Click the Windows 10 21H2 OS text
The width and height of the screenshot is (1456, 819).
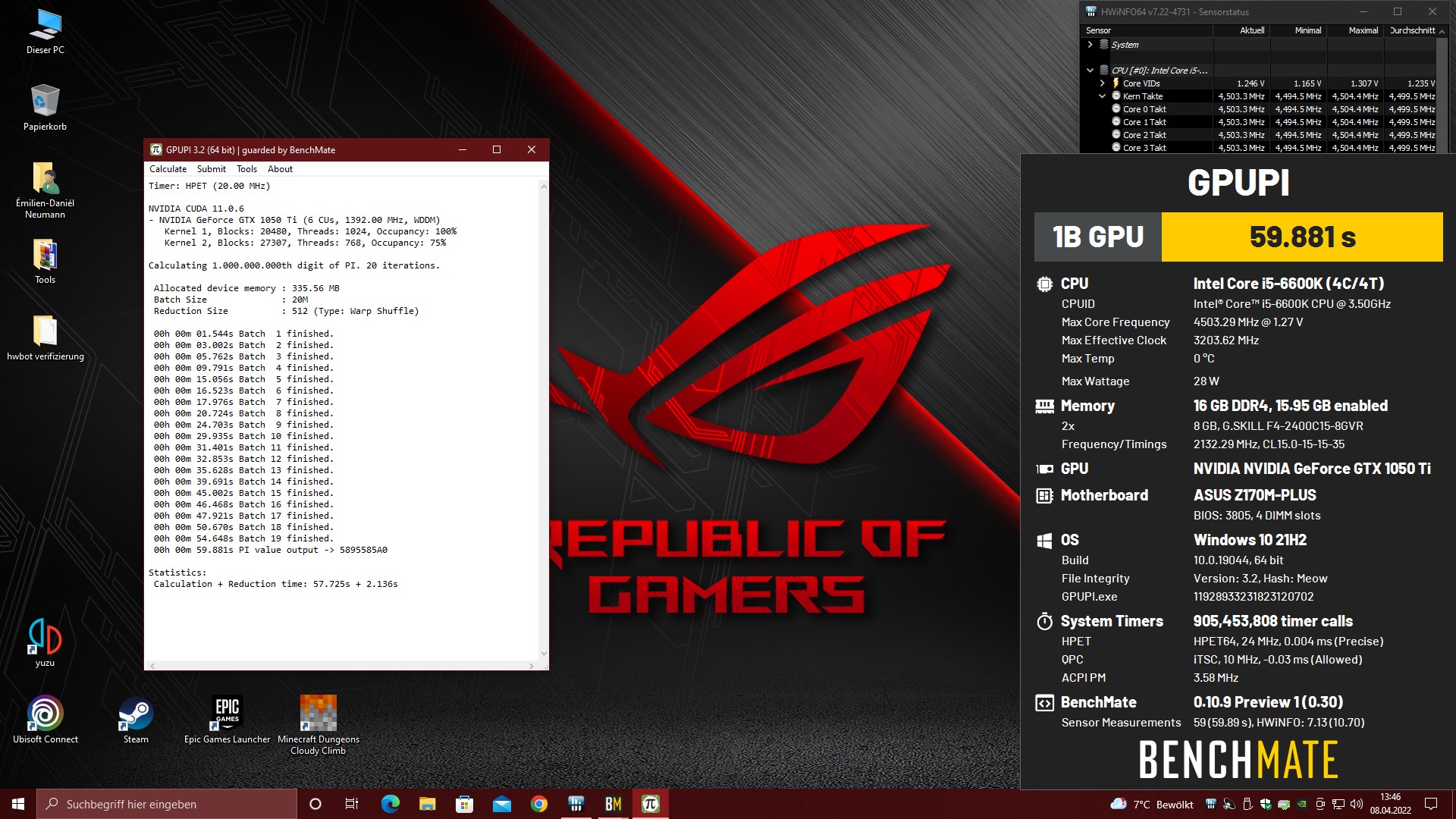(1250, 540)
